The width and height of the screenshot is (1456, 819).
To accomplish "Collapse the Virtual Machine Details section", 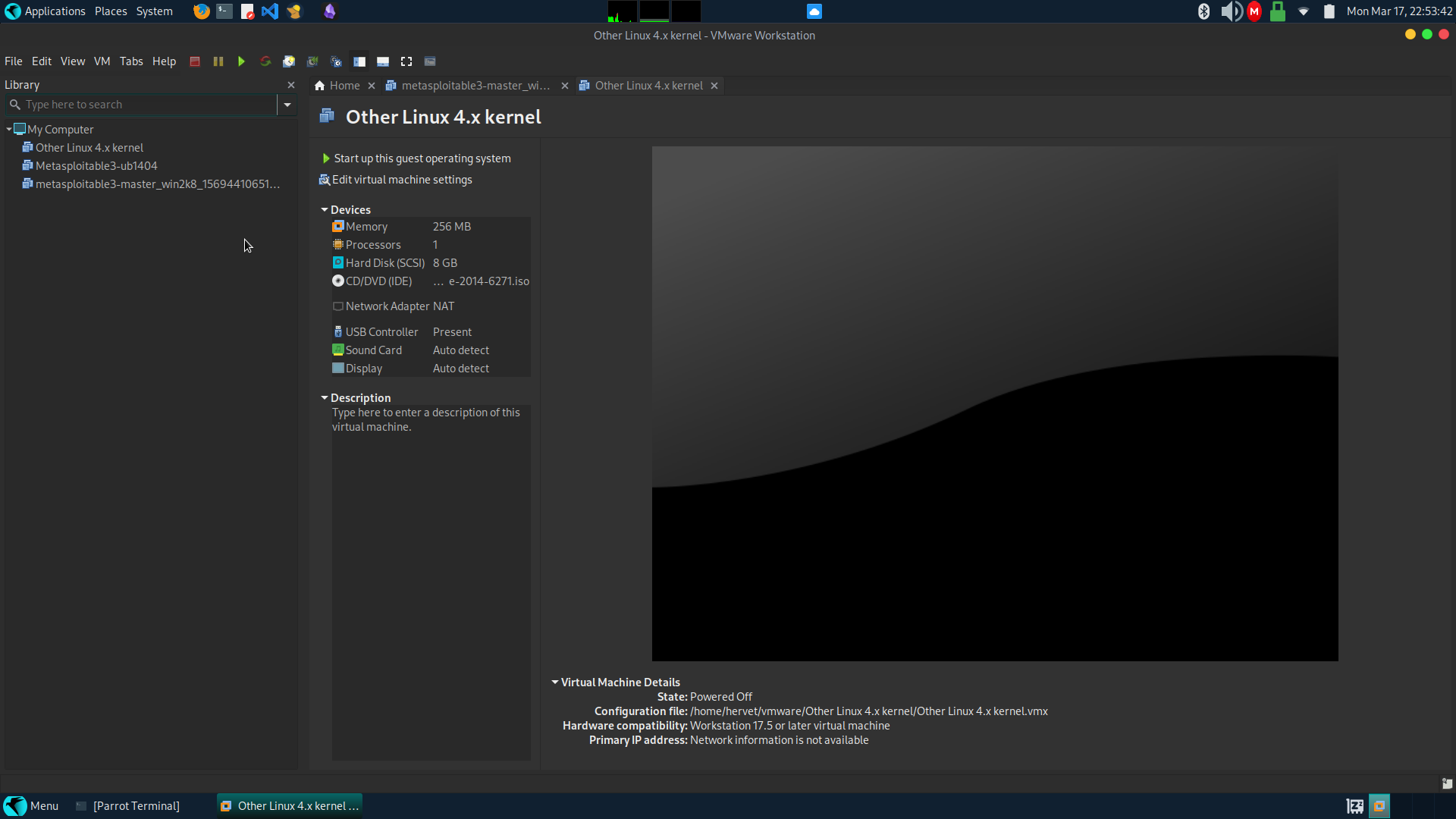I will [556, 682].
